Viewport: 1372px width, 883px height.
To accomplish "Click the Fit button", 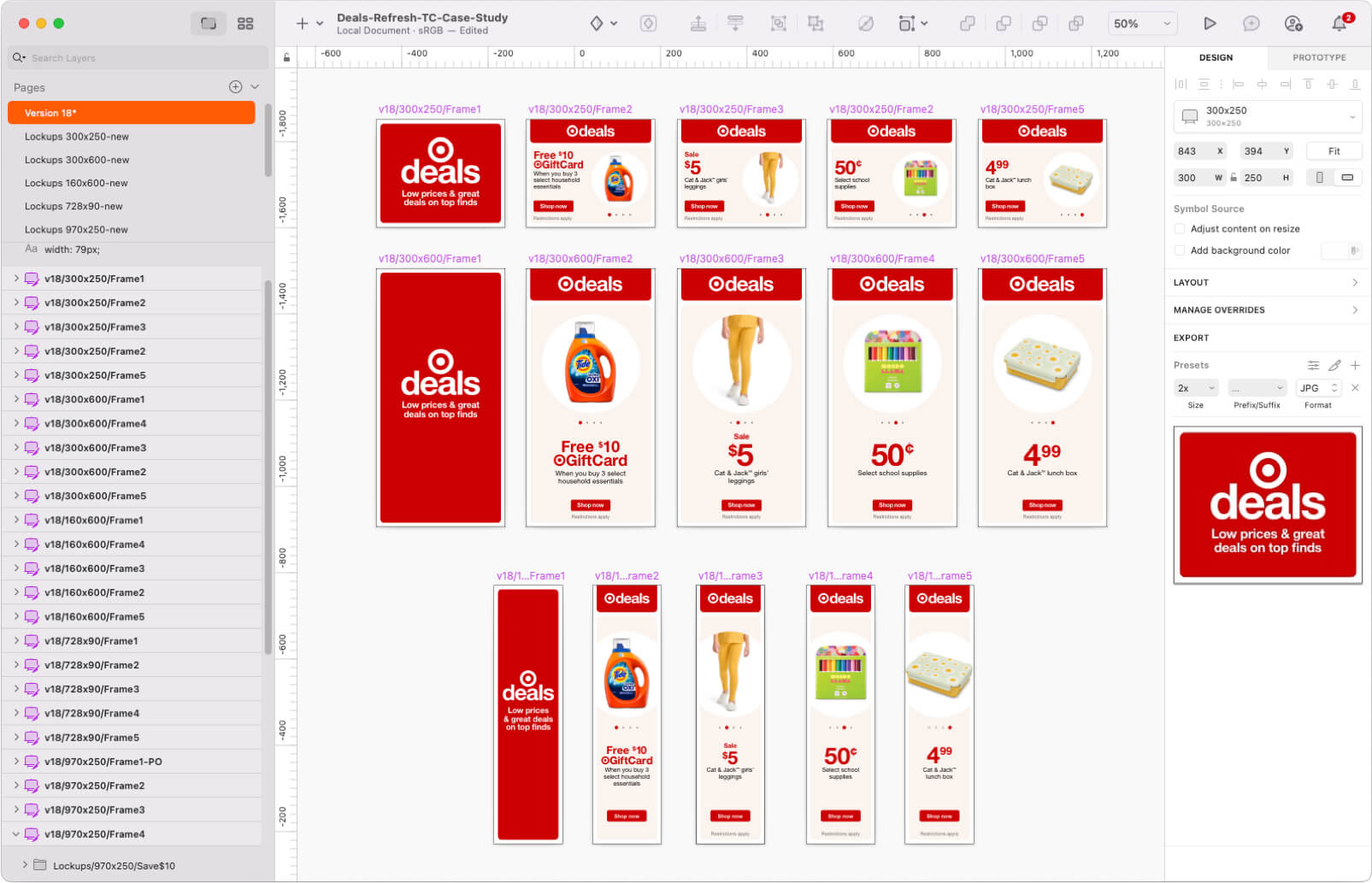I will click(1334, 151).
